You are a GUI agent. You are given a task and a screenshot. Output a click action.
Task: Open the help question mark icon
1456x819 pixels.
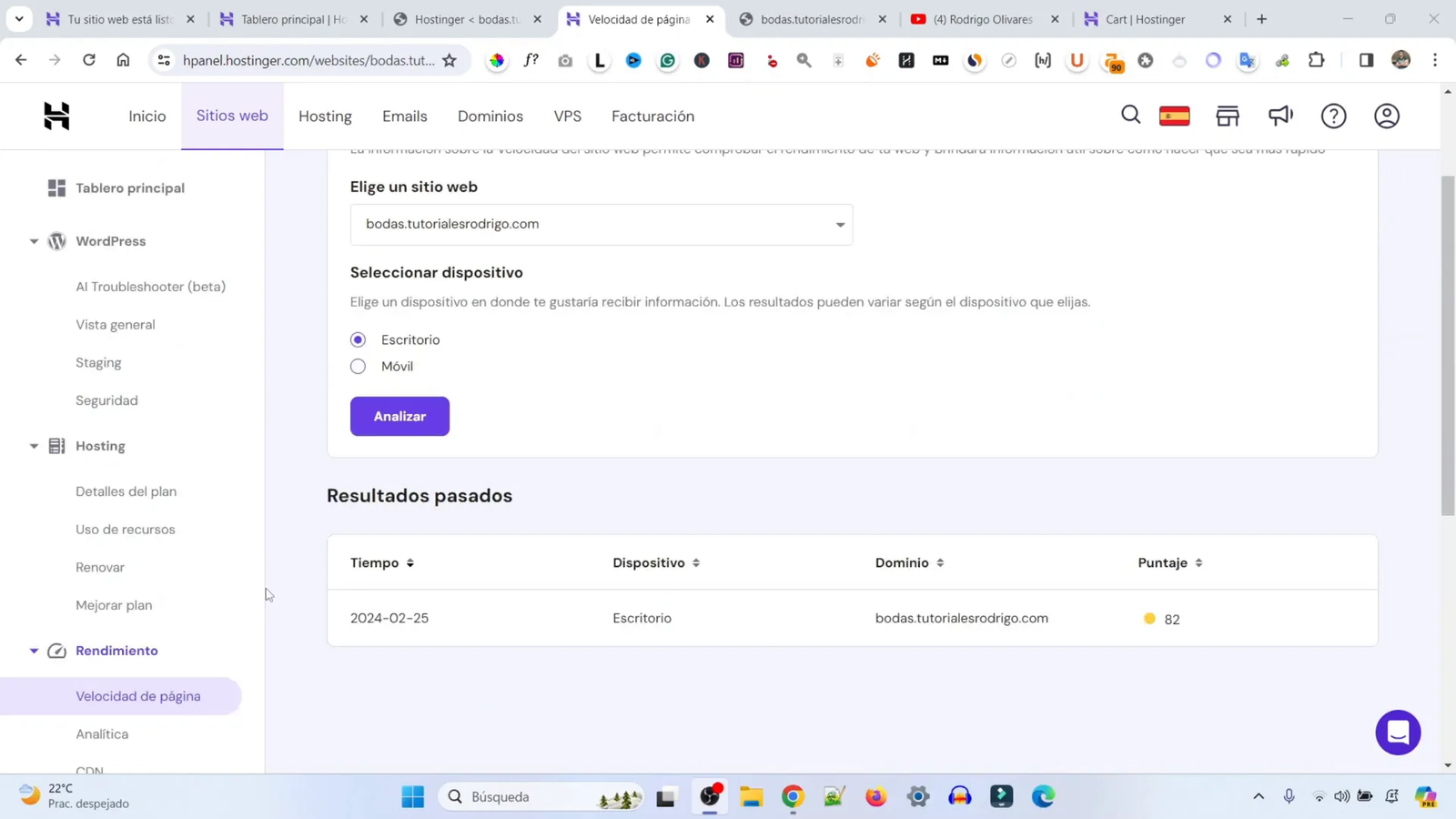coord(1334,116)
